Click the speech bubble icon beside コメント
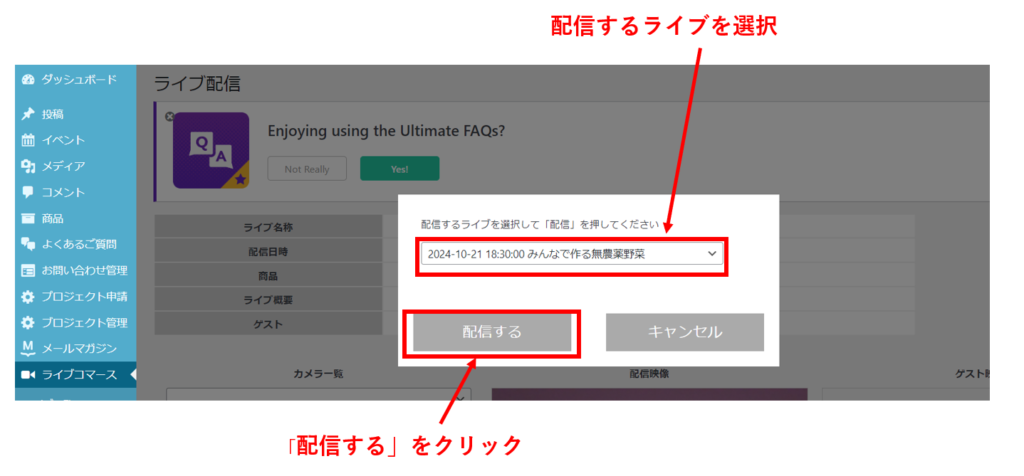Viewport: 1024px width, 476px height. (28, 192)
